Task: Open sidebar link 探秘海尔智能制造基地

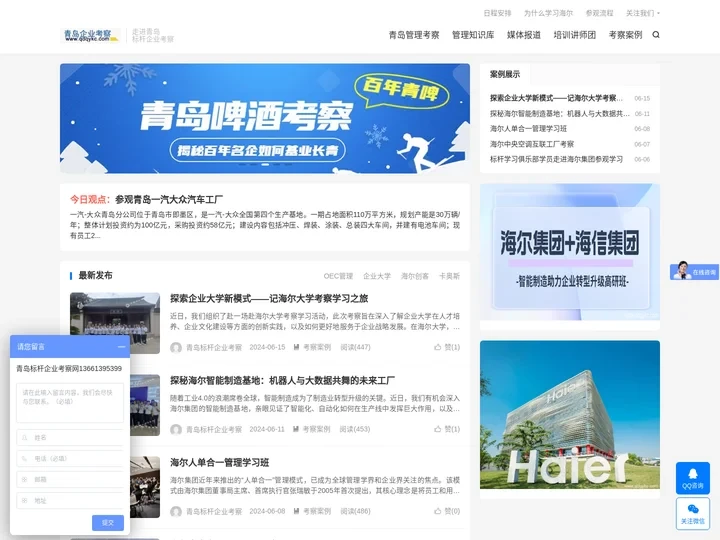Action: pyautogui.click(x=559, y=113)
